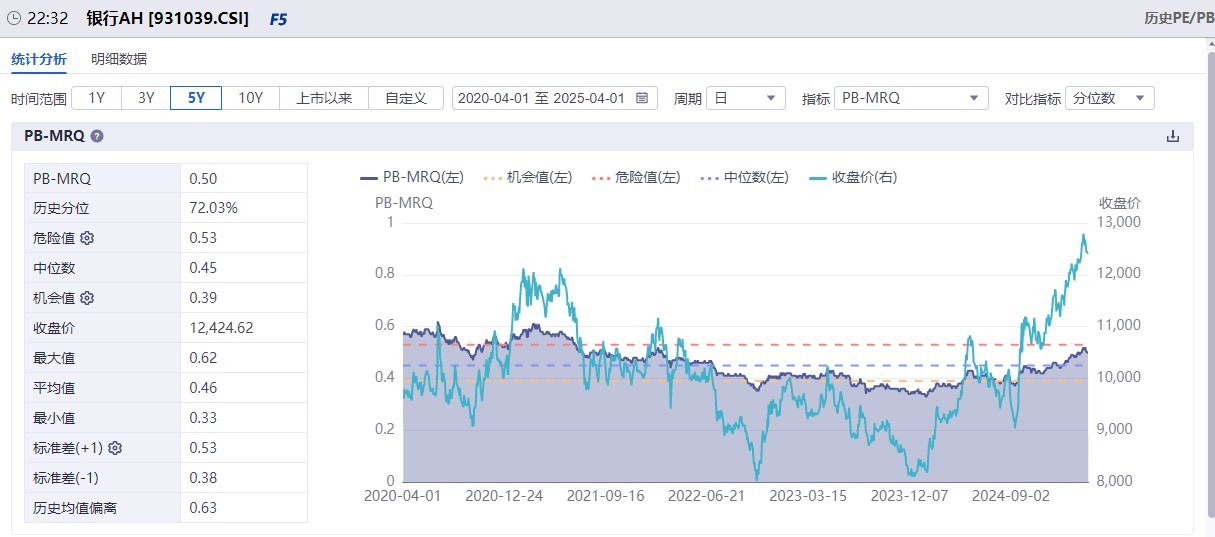The height and width of the screenshot is (537, 1215).
Task: Click the 银行AH [931039.CSI] title
Action: coord(167,19)
